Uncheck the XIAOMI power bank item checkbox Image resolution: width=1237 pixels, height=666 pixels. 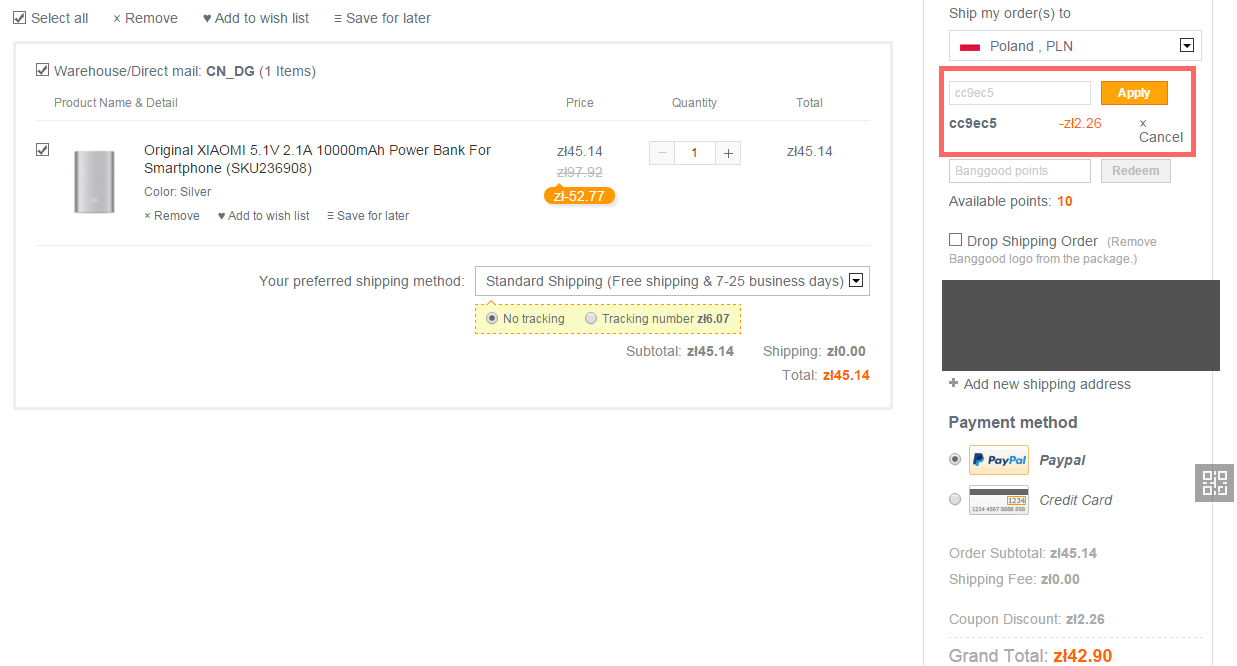(42, 149)
